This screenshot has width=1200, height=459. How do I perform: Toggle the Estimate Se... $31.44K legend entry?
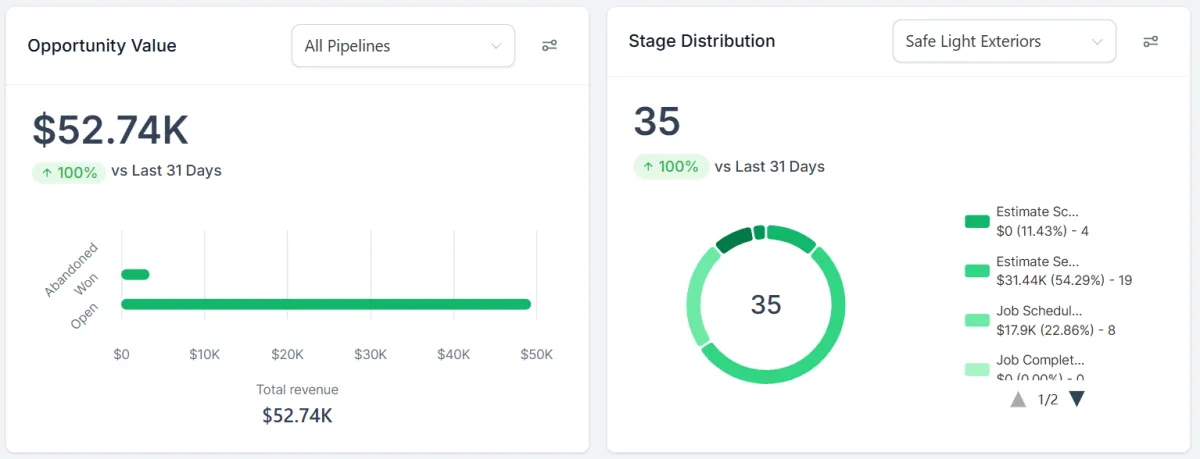(x=1036, y=271)
